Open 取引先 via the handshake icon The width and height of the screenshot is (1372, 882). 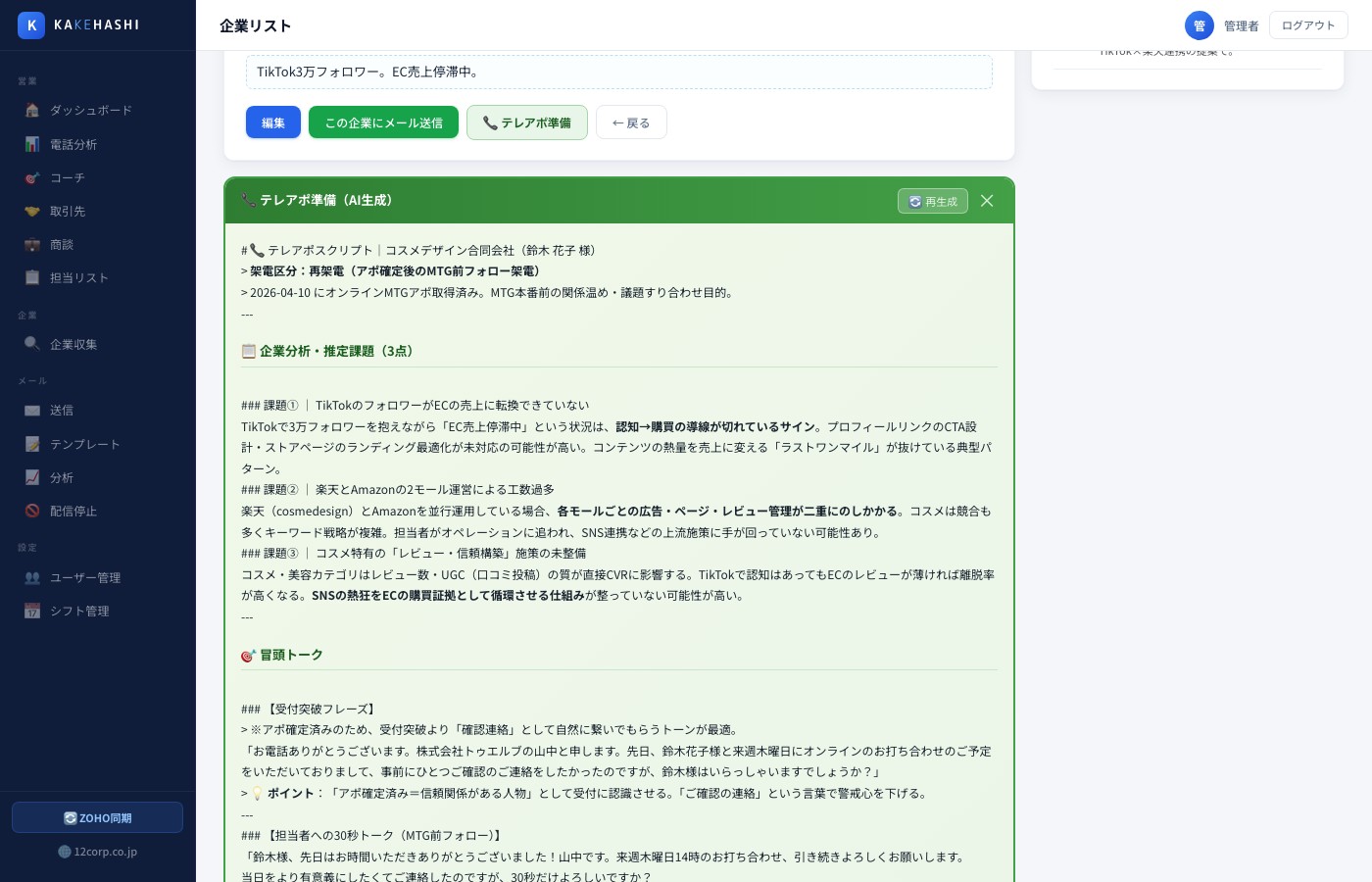tap(32, 211)
